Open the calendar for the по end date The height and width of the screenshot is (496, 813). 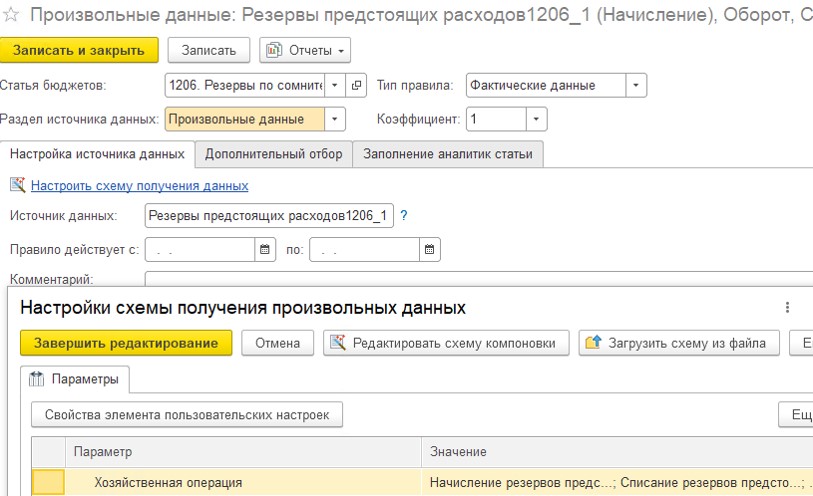(429, 250)
